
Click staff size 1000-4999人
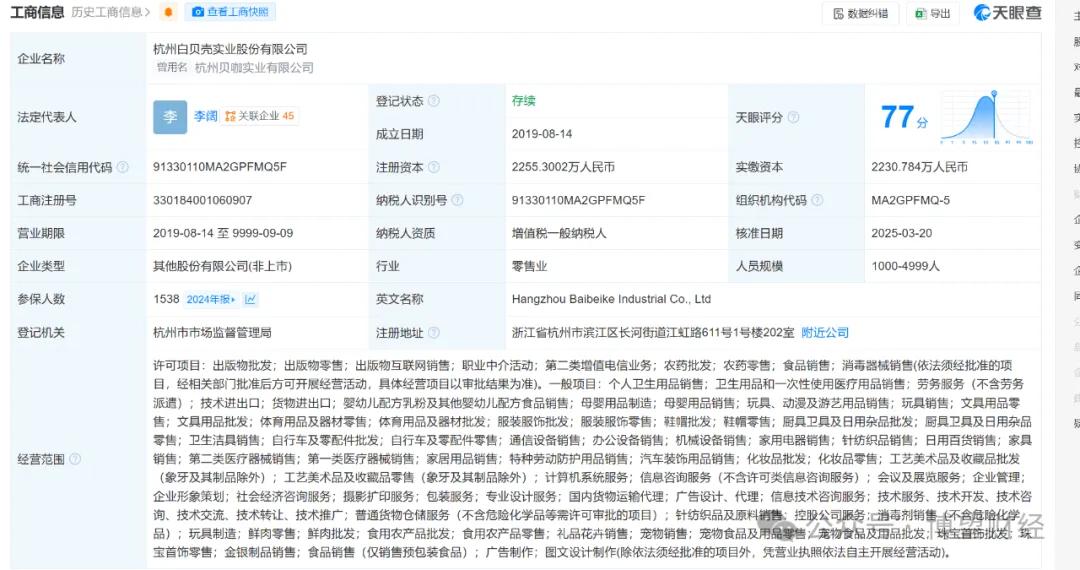(906, 266)
